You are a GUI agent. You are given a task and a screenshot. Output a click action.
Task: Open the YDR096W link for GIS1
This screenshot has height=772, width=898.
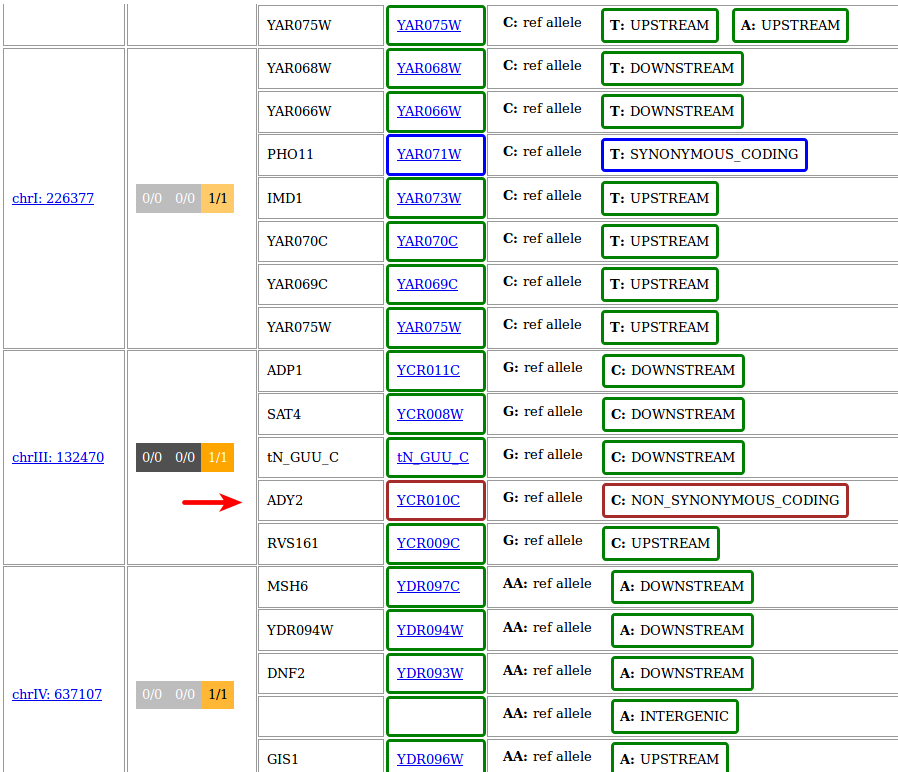430,759
